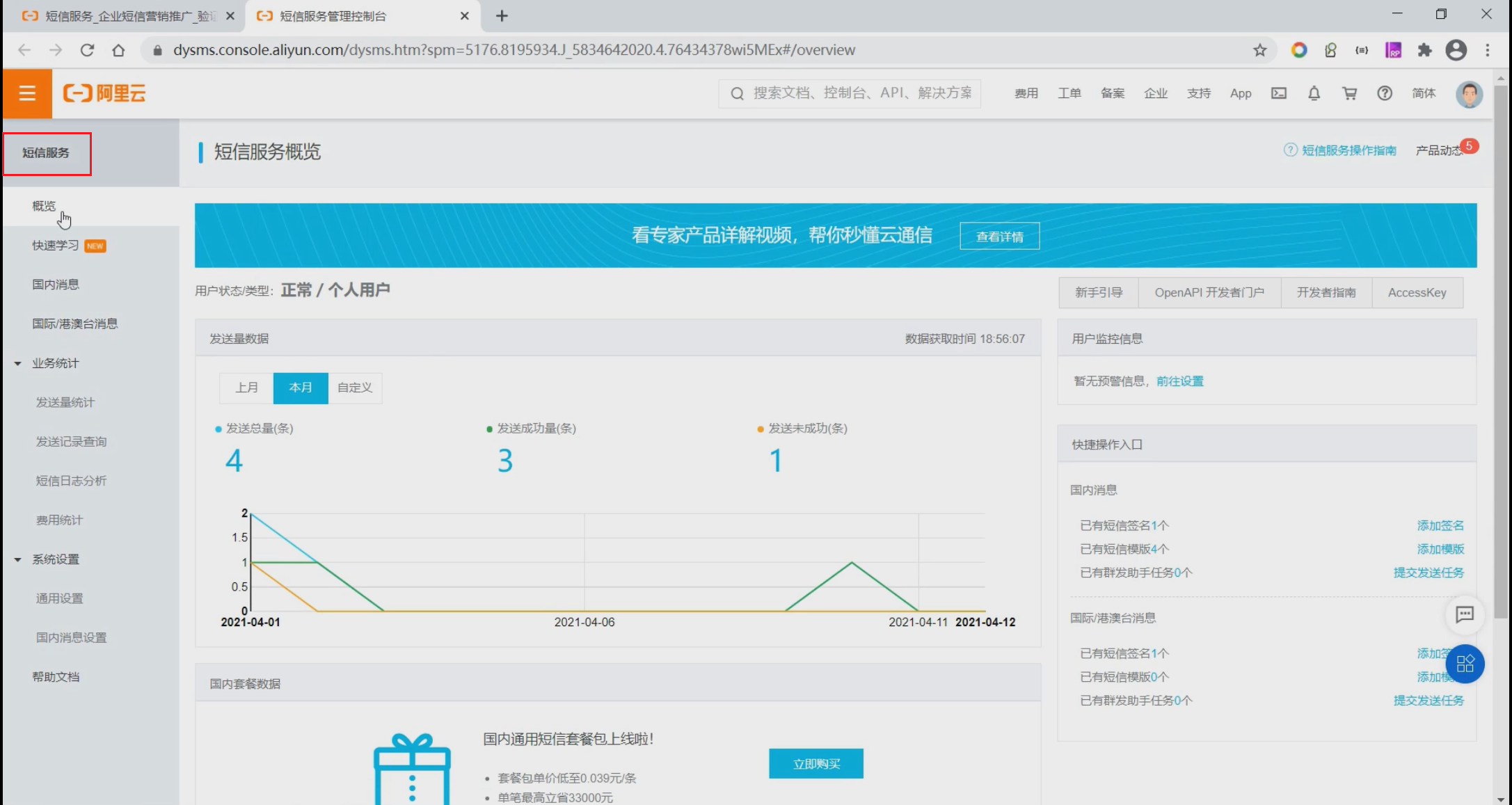
Task: Click the blue floating grid shortcut button
Action: (x=1465, y=664)
